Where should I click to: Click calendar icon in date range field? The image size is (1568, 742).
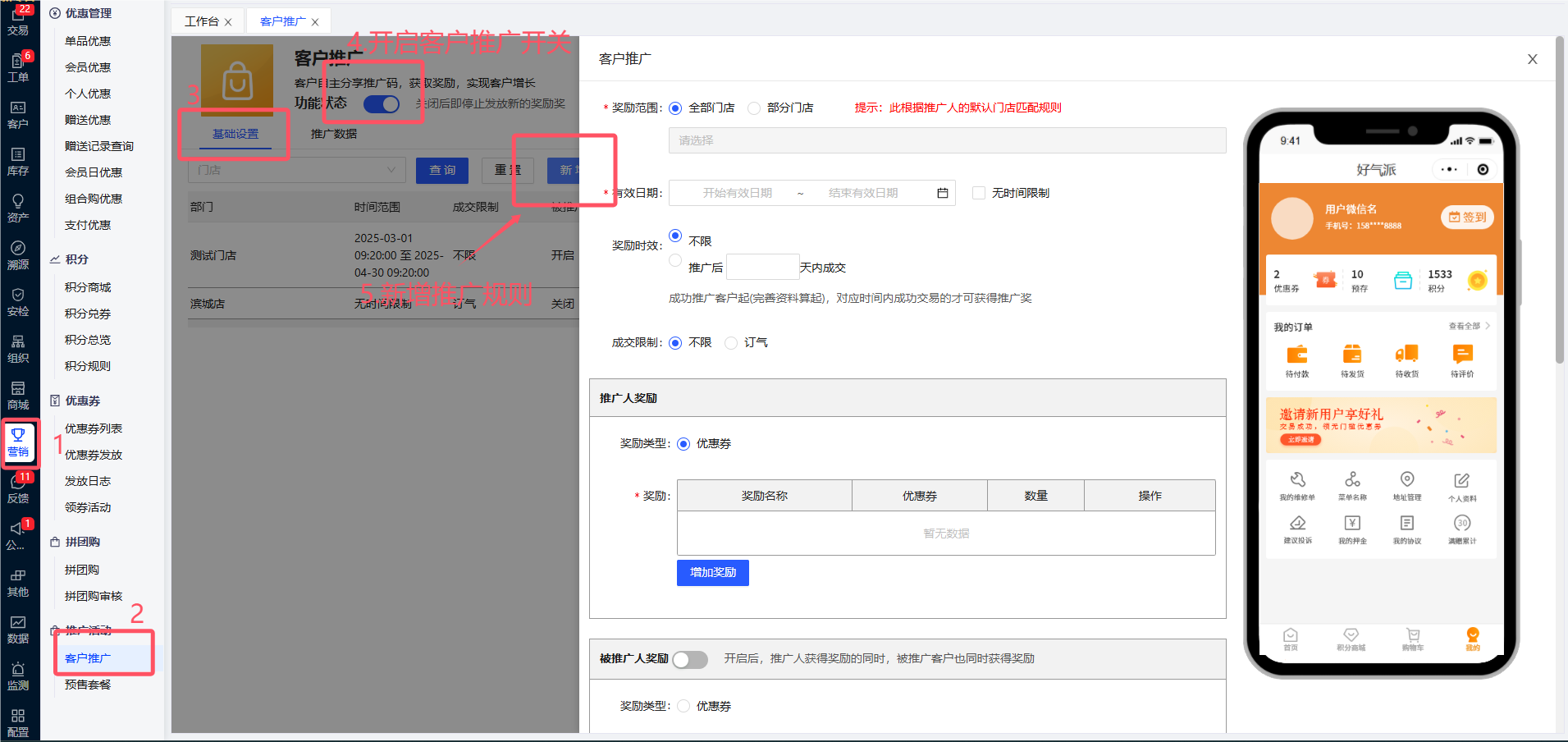point(942,193)
